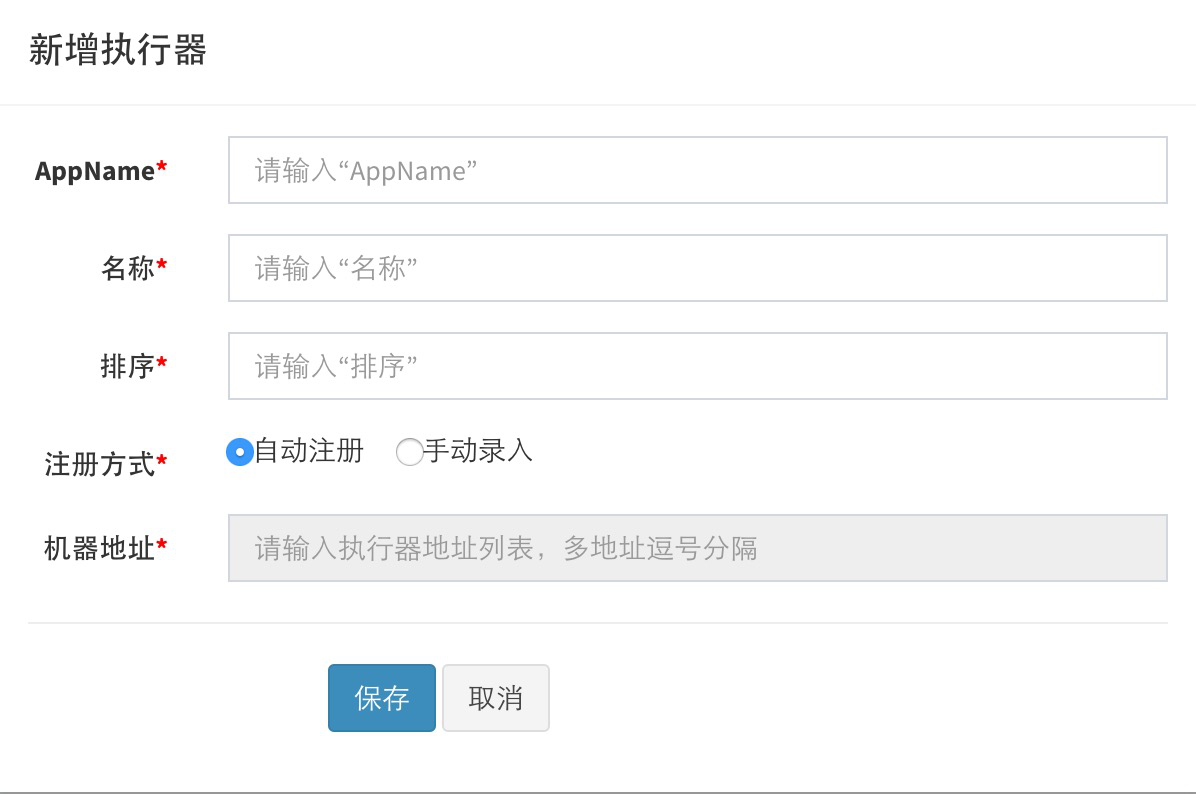Click the disabled 机器地址 address input

(x=697, y=548)
